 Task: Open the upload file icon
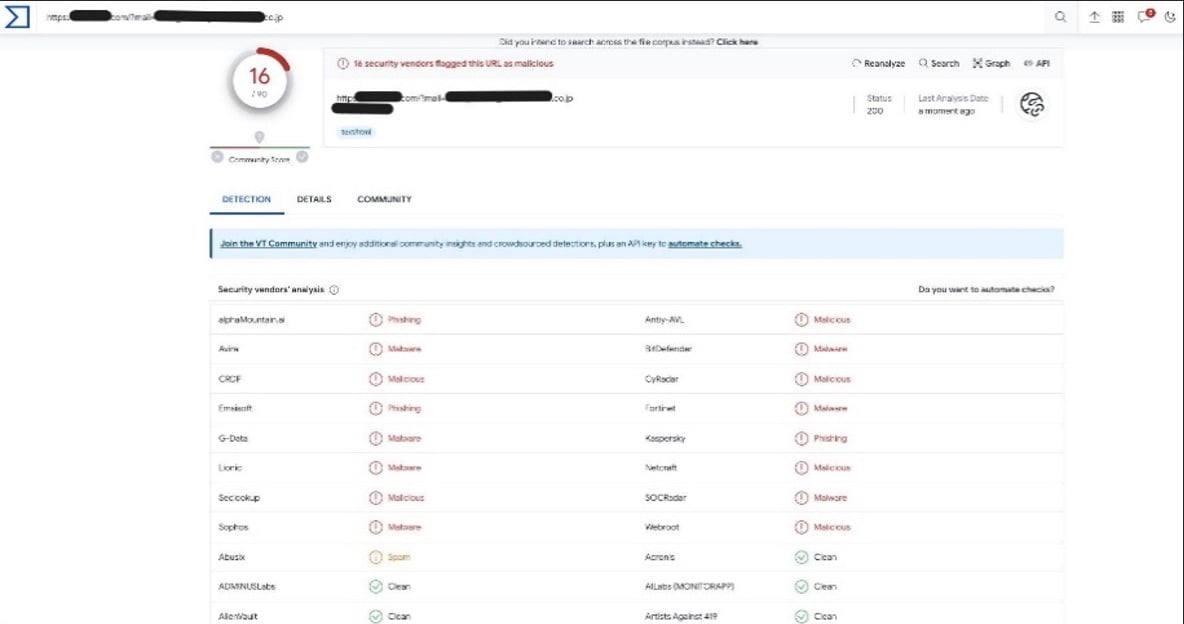tap(1094, 17)
